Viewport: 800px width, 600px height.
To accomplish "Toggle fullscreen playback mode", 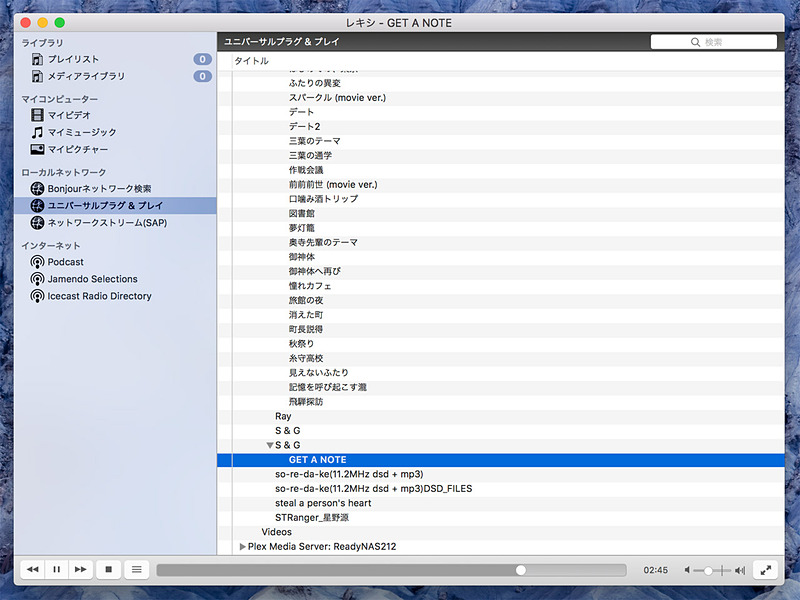I will click(766, 569).
